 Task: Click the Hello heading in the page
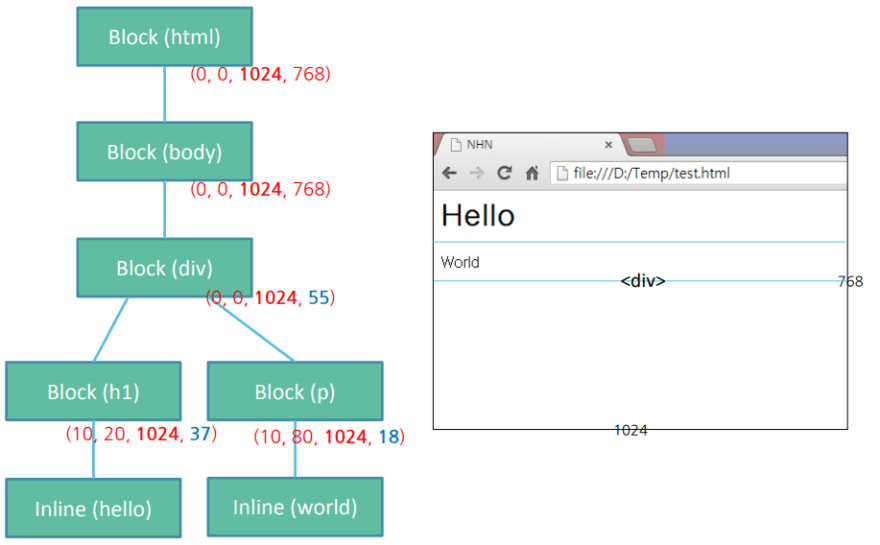coord(478,215)
